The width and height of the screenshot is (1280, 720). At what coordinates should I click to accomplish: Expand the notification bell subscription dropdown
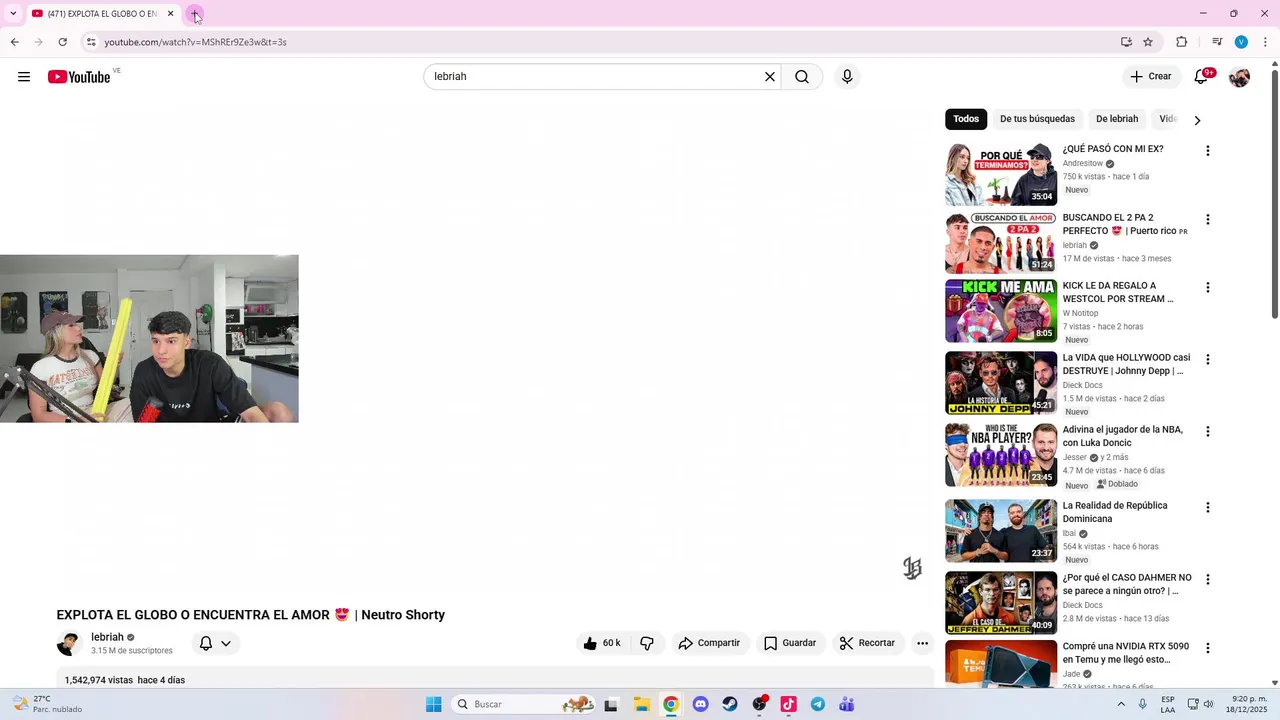coord(226,643)
